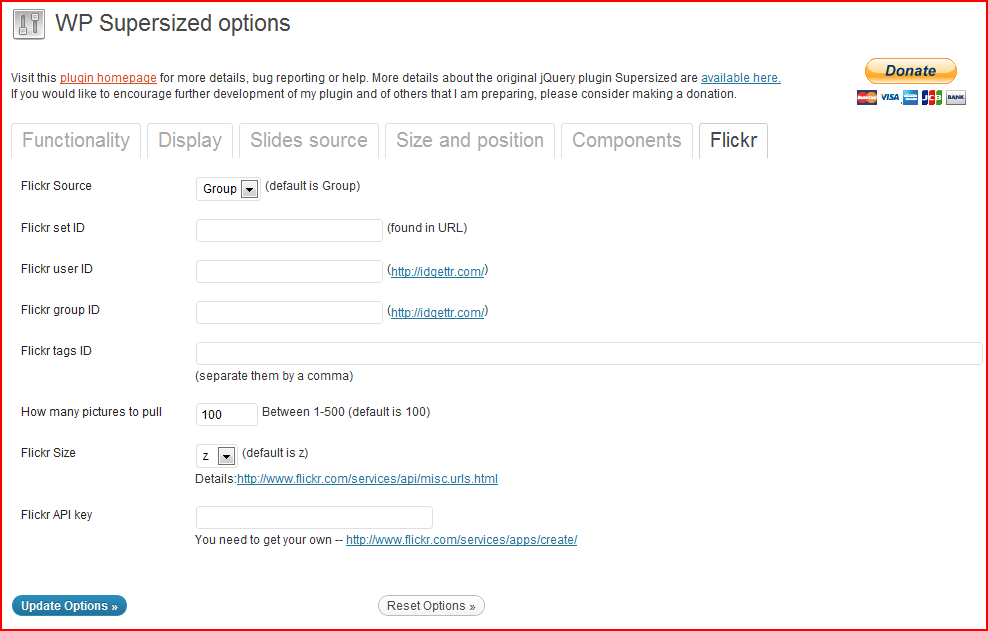
Task: Focus the Flickr set ID field
Action: tap(289, 230)
